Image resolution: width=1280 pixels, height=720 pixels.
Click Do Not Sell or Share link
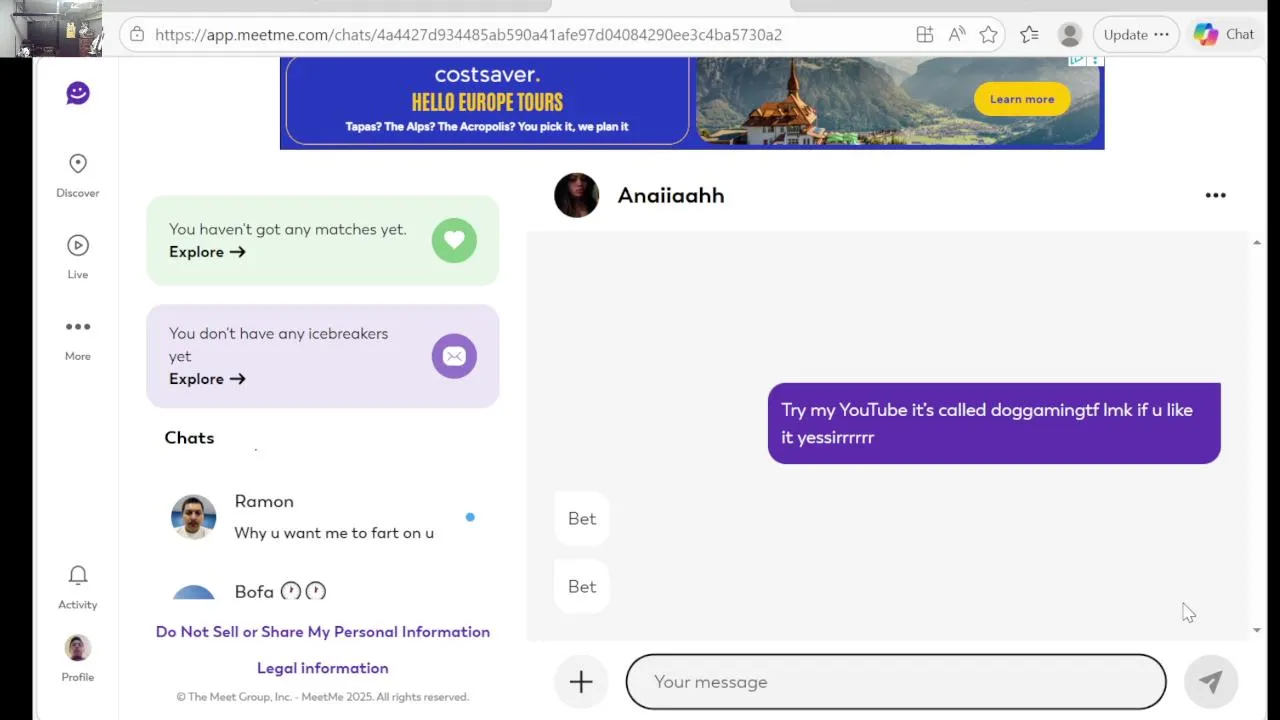click(x=323, y=632)
